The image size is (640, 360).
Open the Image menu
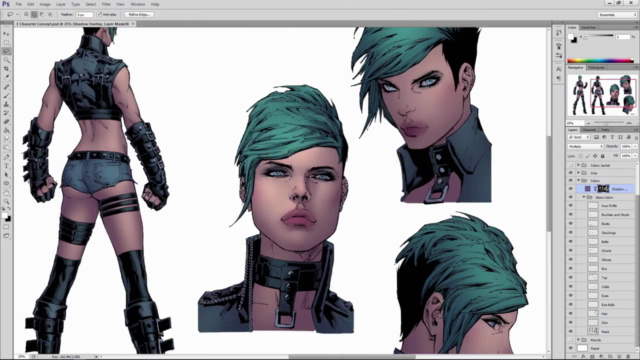[x=45, y=4]
